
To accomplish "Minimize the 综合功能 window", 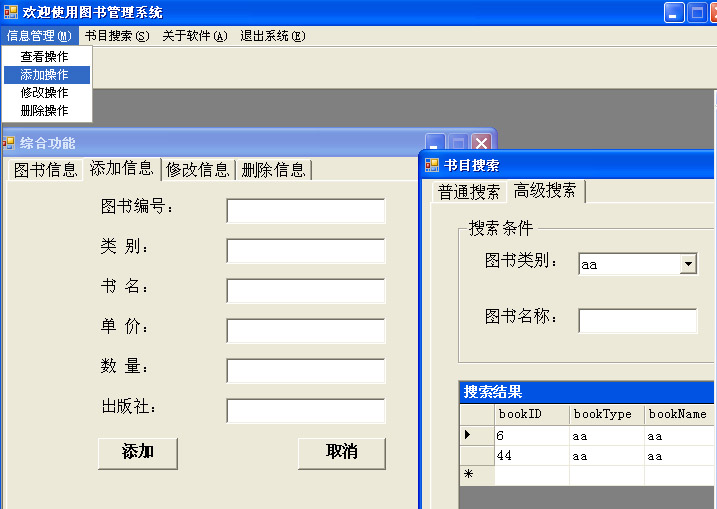I will click(x=435, y=142).
